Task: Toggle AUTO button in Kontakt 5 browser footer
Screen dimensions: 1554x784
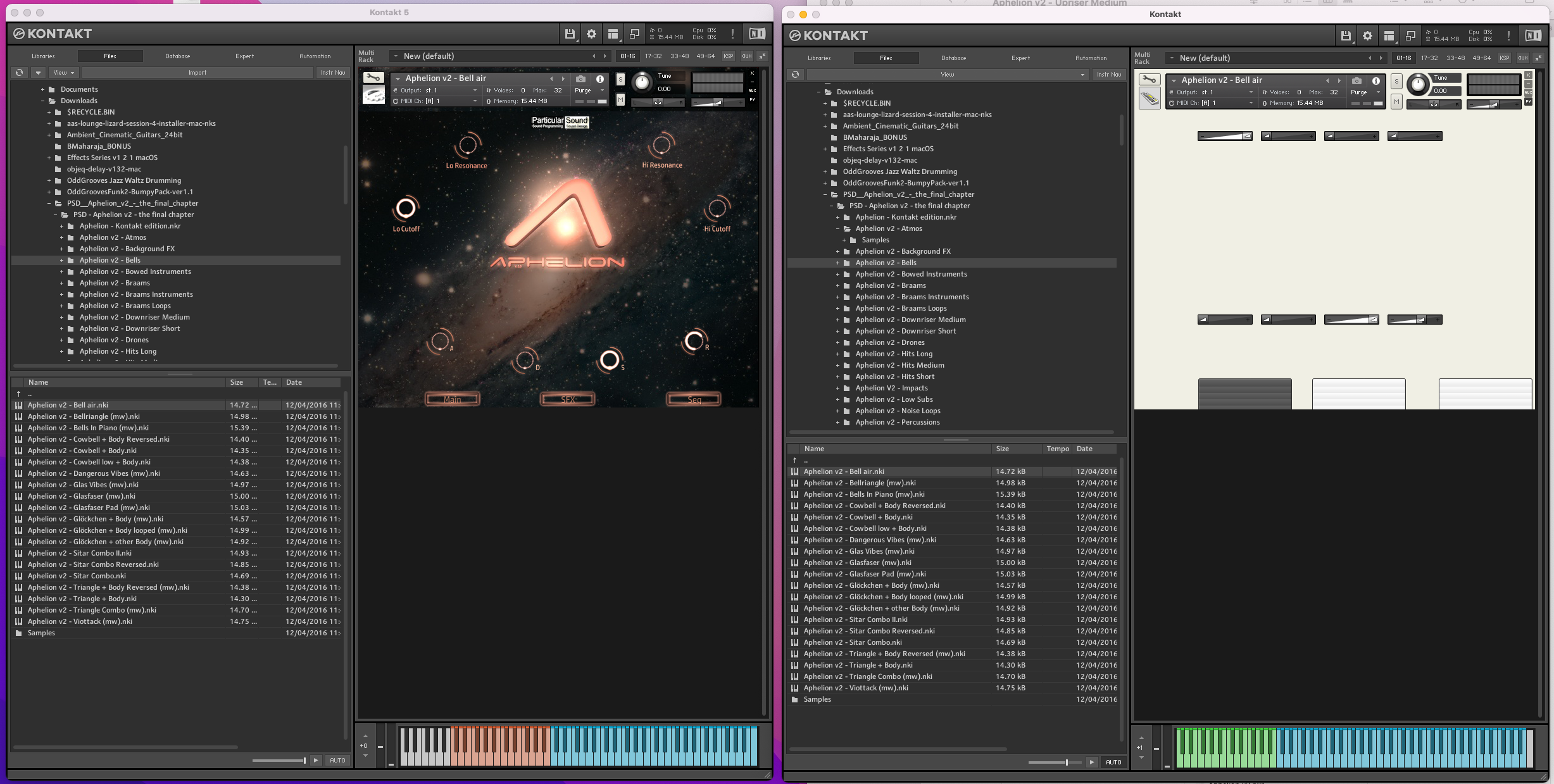Action: 337,760
